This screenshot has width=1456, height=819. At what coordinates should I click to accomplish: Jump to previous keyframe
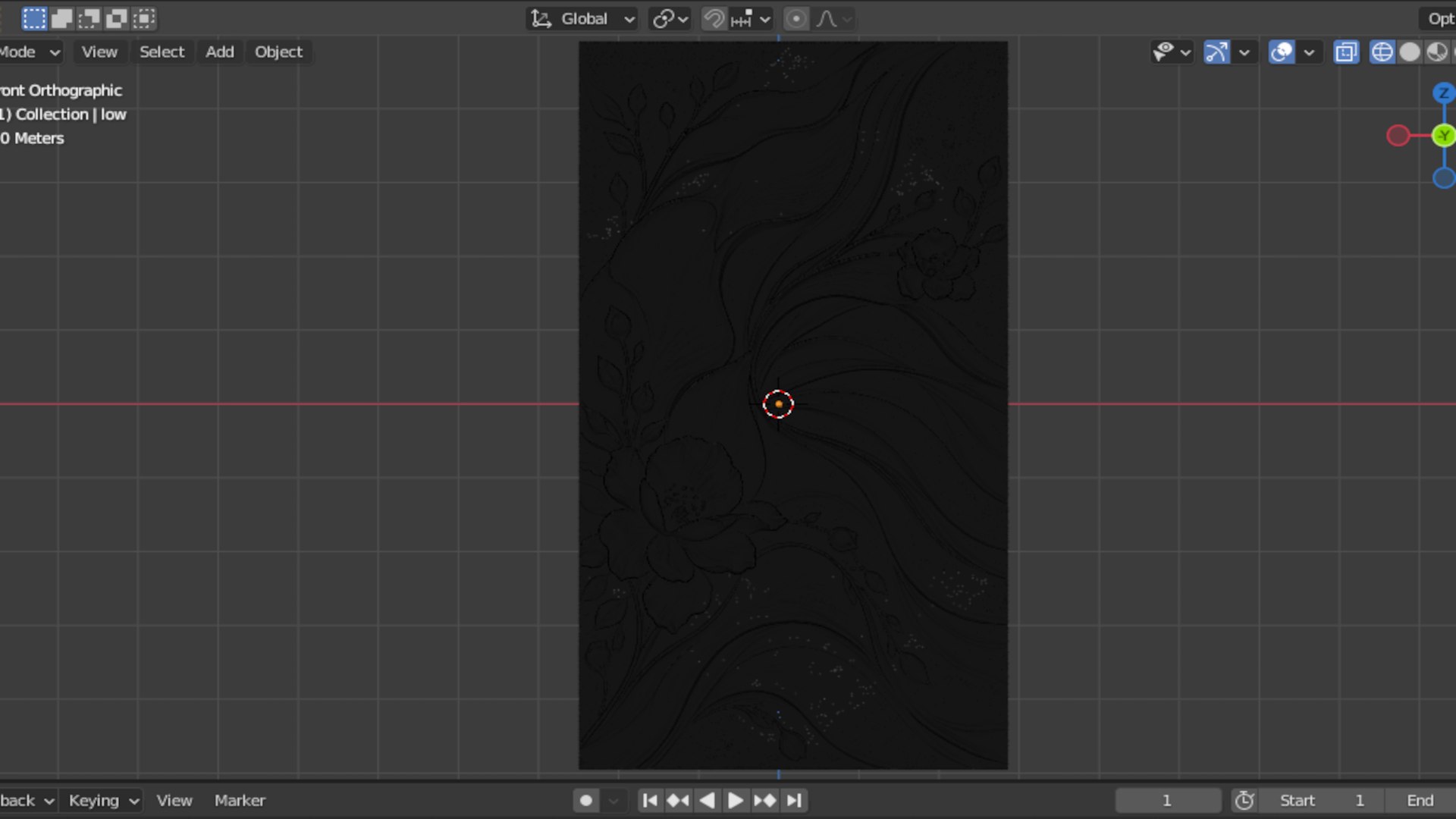point(678,800)
